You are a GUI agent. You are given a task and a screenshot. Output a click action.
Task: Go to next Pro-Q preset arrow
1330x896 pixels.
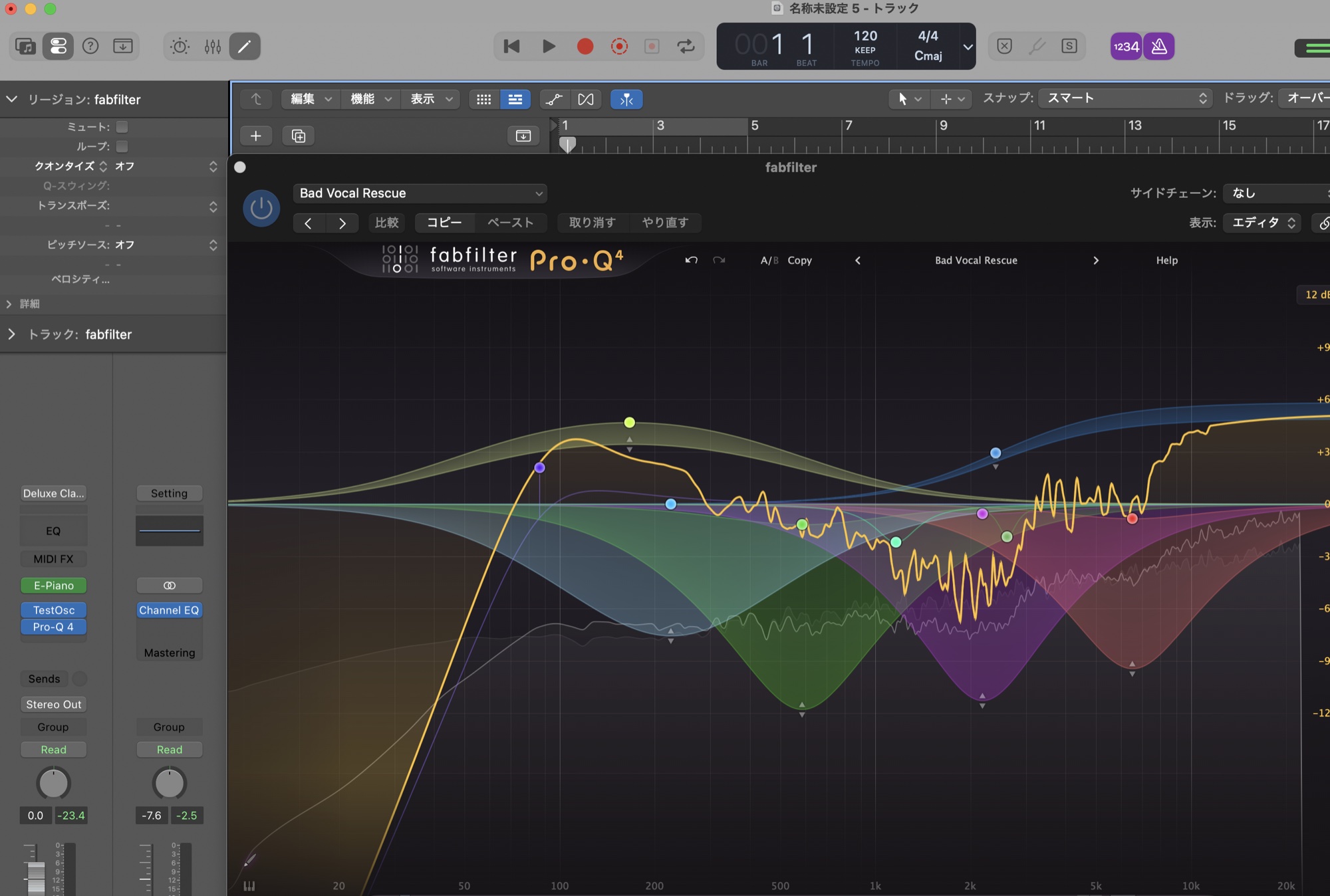click(x=1096, y=261)
